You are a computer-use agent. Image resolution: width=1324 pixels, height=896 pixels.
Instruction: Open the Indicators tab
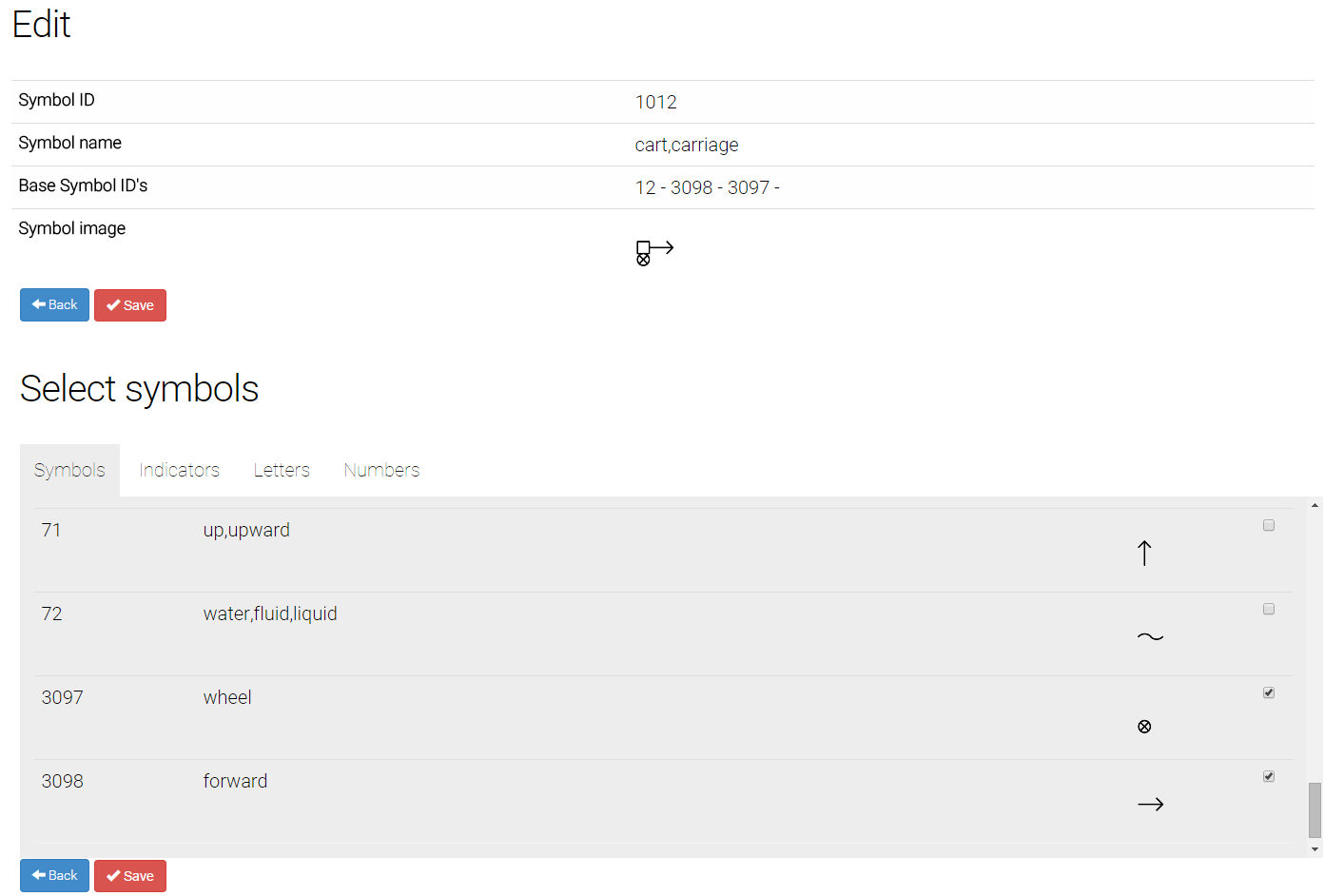(179, 470)
